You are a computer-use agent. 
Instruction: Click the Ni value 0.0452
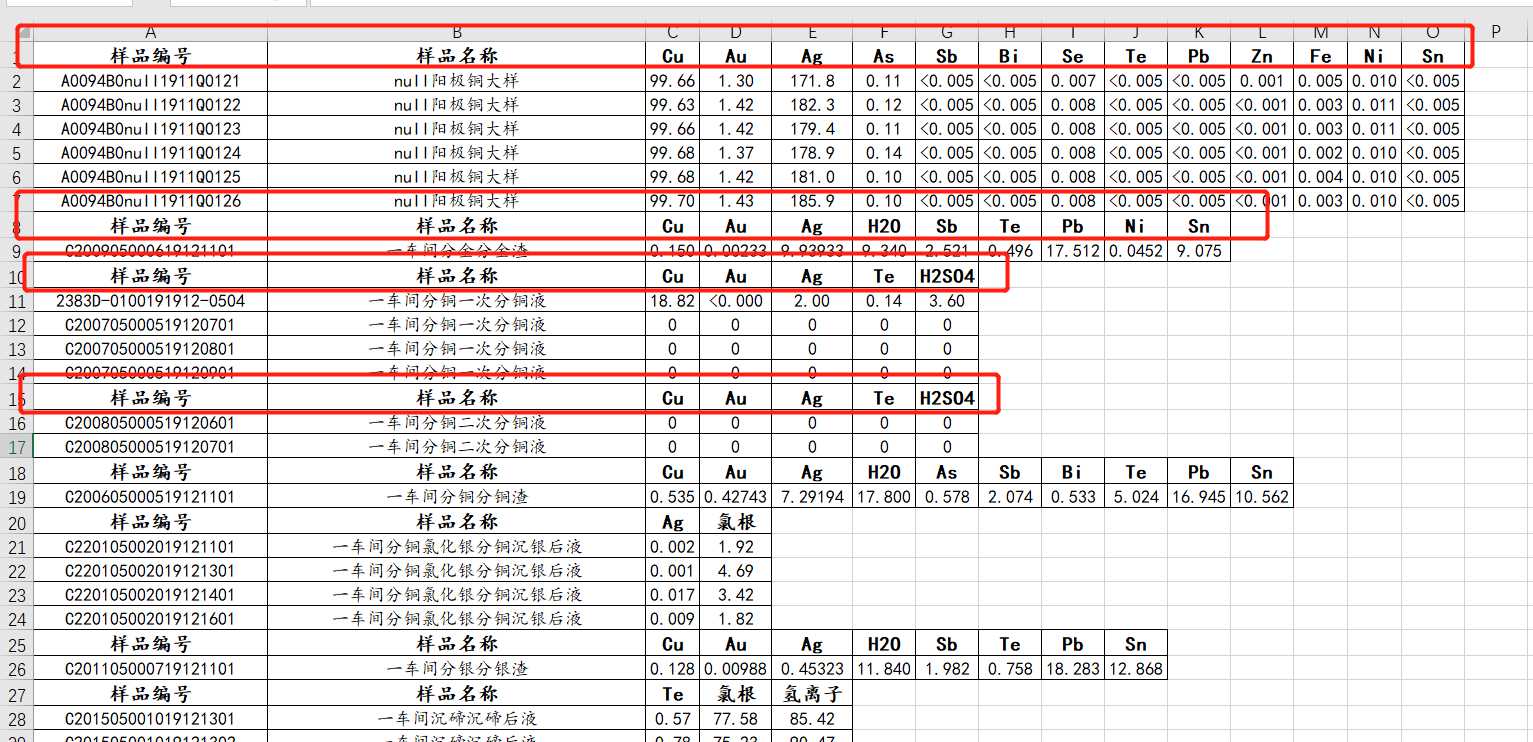[x=1135, y=251]
